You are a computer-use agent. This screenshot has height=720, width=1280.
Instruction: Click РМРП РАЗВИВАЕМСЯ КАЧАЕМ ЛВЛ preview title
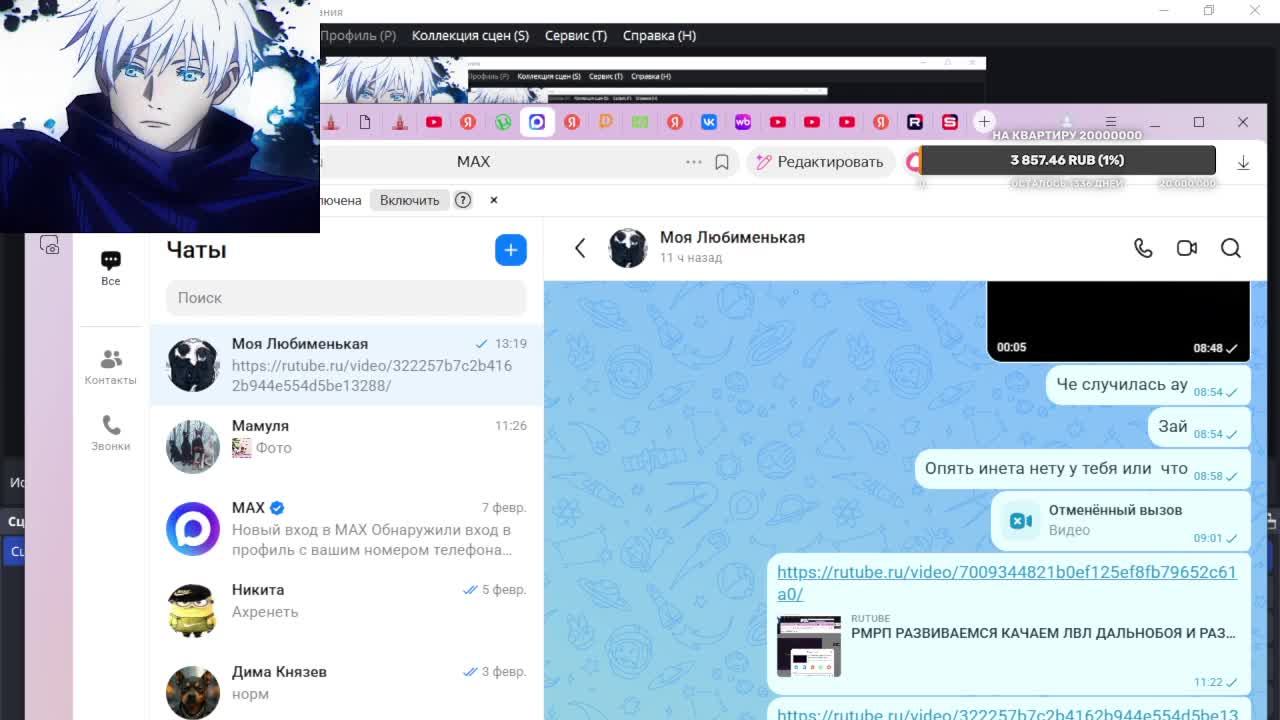(1043, 633)
